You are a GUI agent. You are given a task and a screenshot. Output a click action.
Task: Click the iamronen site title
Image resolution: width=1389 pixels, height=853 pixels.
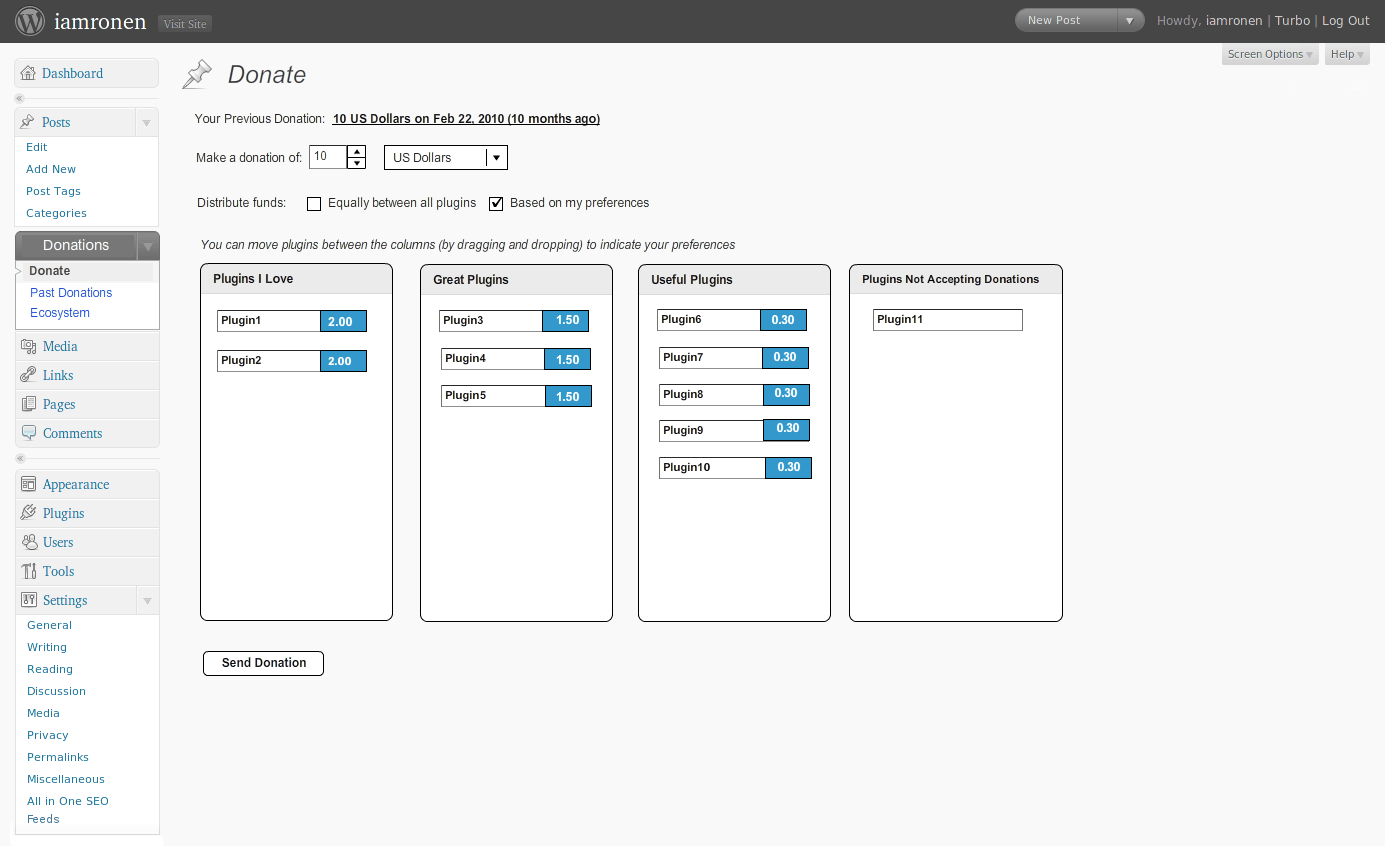[100, 21]
